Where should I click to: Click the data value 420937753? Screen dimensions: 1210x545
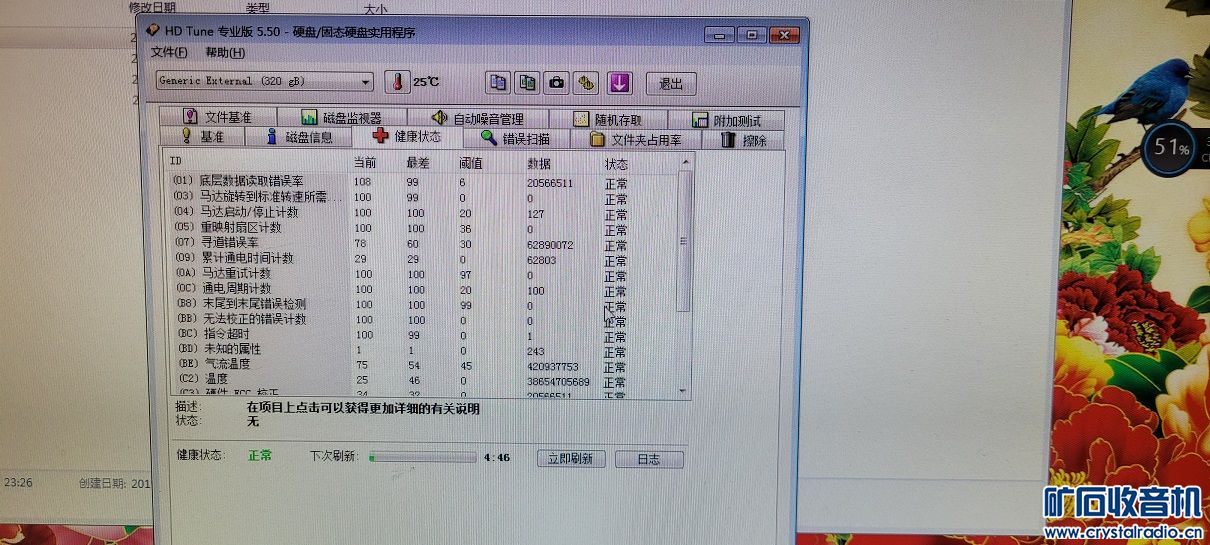pos(553,367)
